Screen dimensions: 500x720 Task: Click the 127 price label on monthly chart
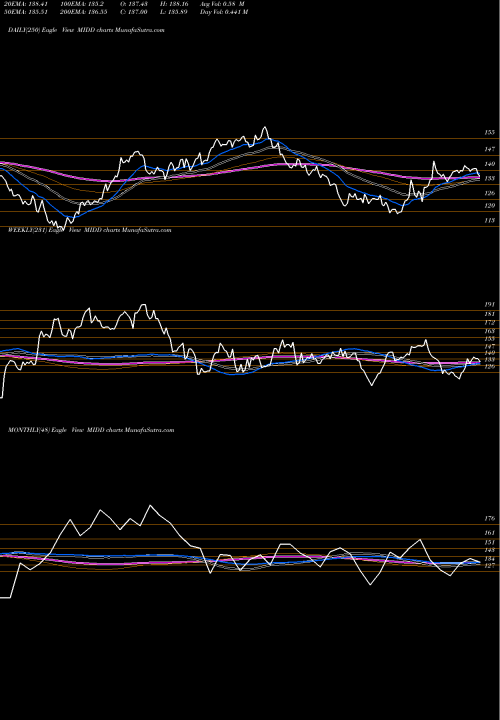(x=490, y=566)
